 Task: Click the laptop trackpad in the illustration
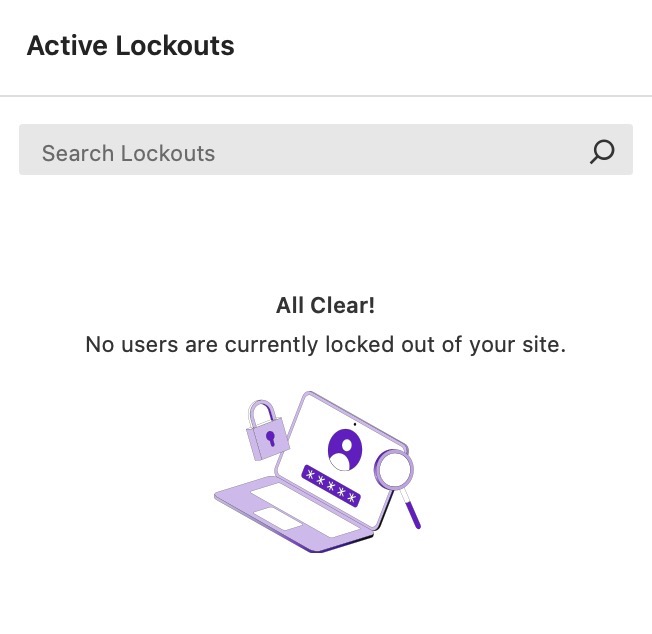(x=277, y=518)
